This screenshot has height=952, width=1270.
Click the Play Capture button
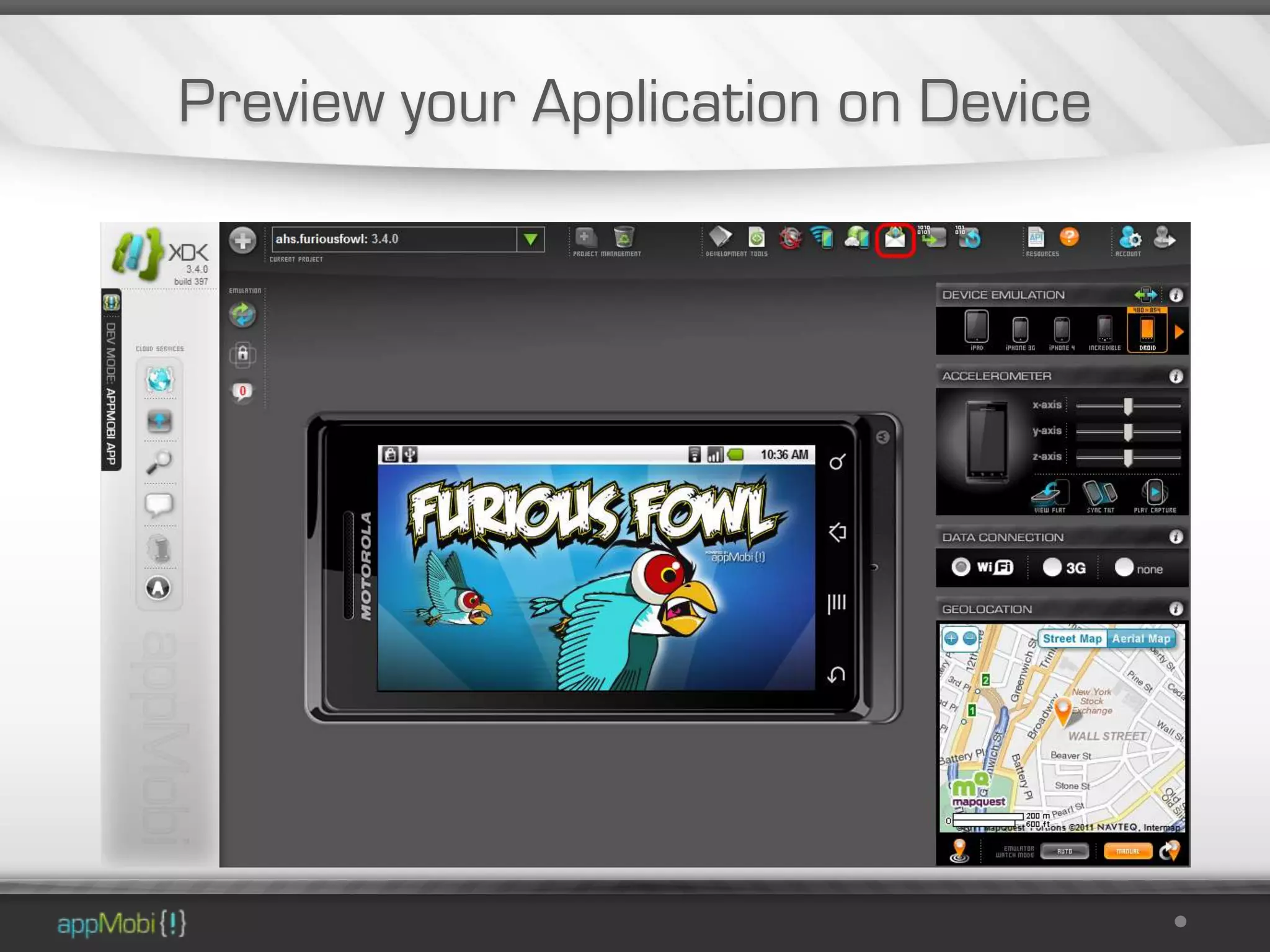tap(1155, 496)
